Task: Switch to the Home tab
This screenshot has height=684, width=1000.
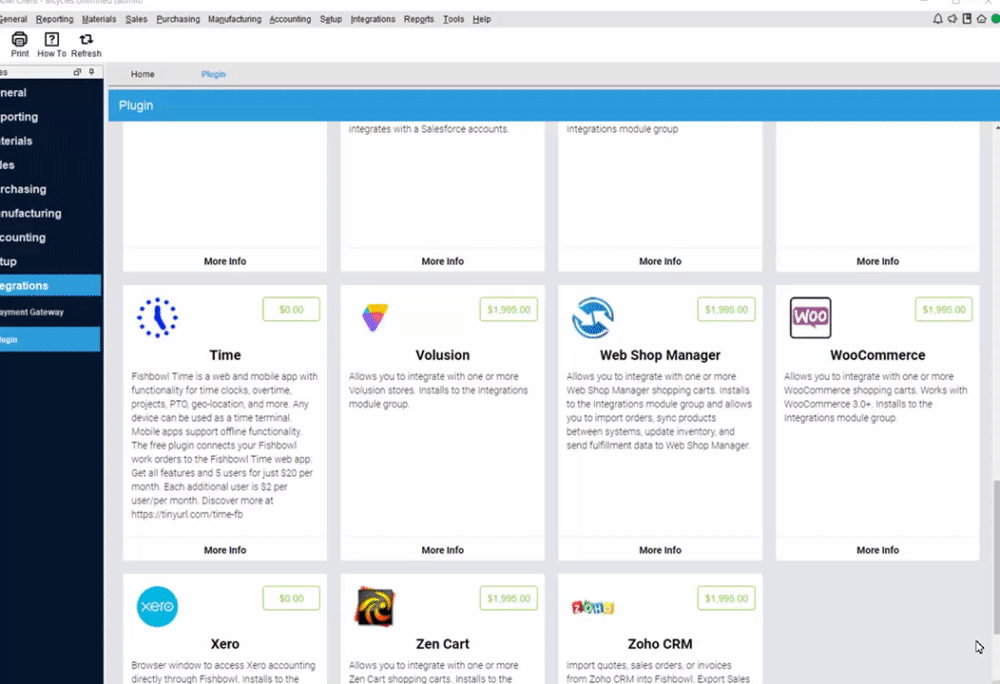Action: point(143,74)
